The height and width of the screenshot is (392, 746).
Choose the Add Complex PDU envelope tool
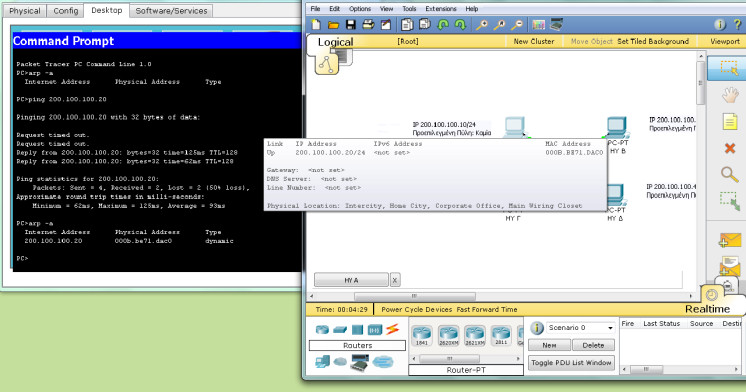point(729,265)
